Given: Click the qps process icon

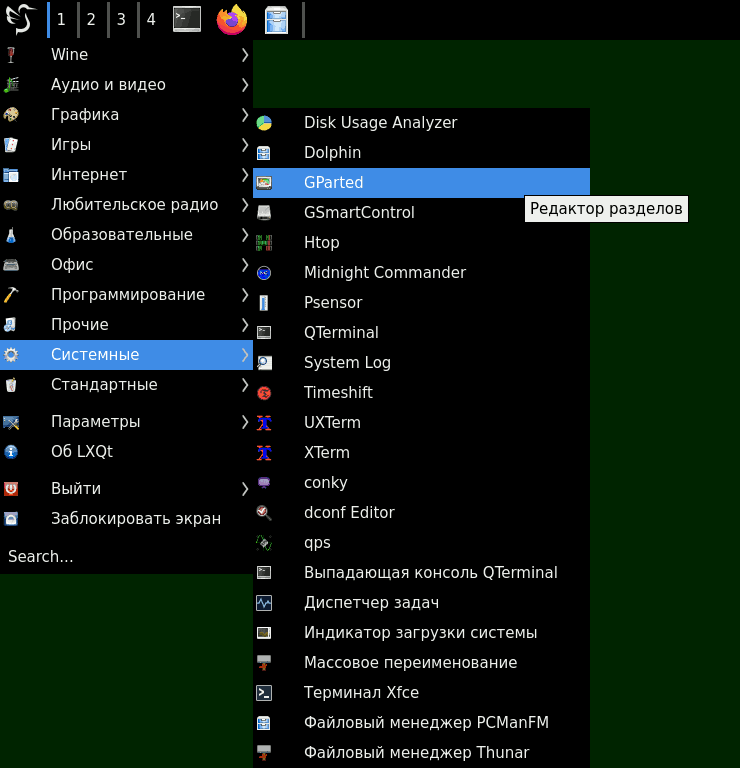Looking at the screenshot, I should pyautogui.click(x=264, y=543).
